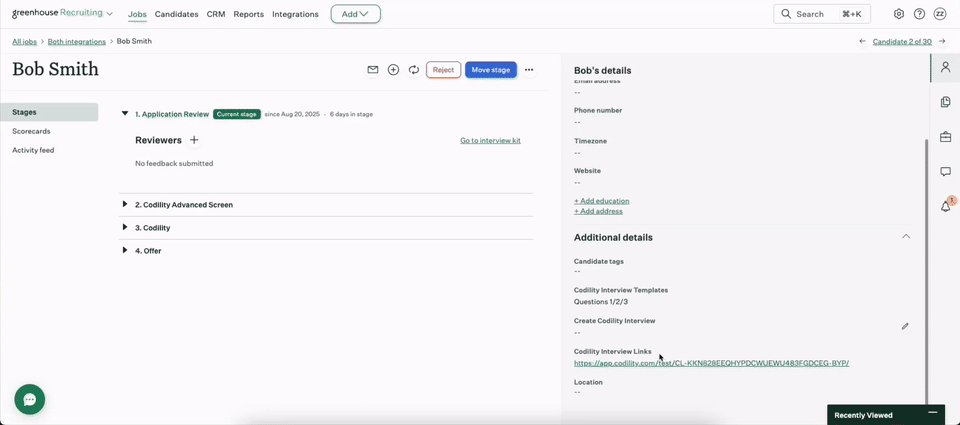
Task: Click the Current stage badge
Action: tap(237, 114)
